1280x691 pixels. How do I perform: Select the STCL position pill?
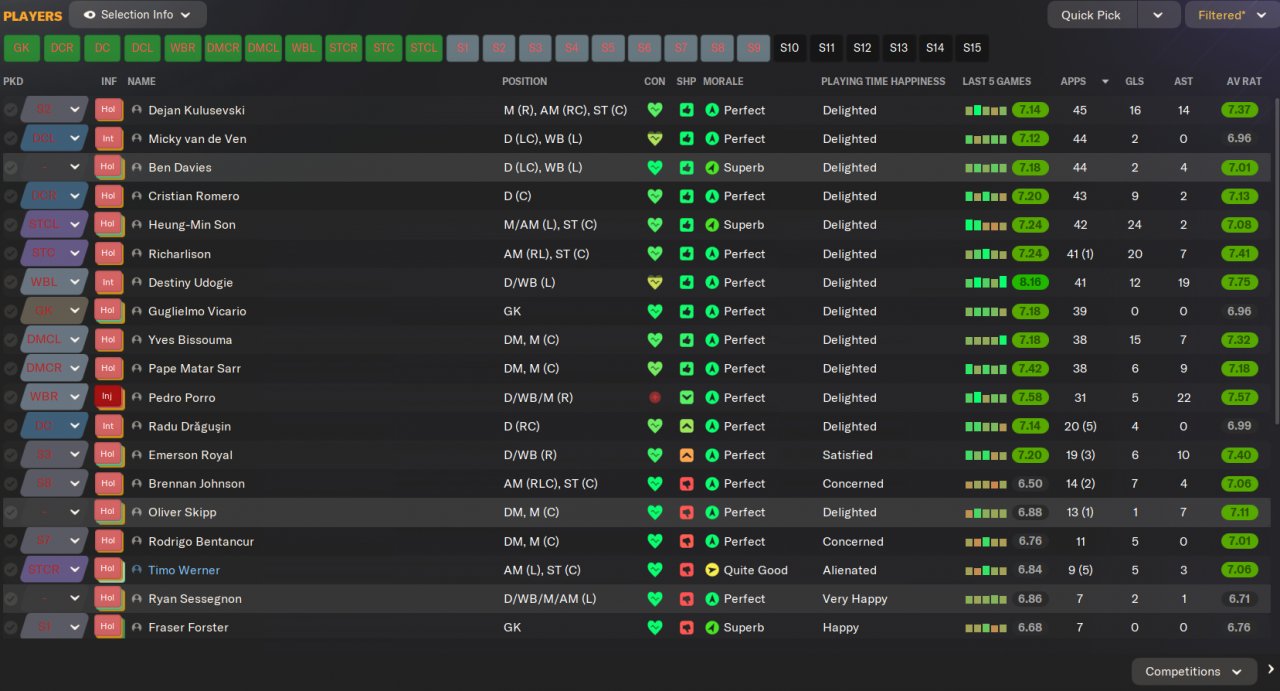pyautogui.click(x=424, y=48)
